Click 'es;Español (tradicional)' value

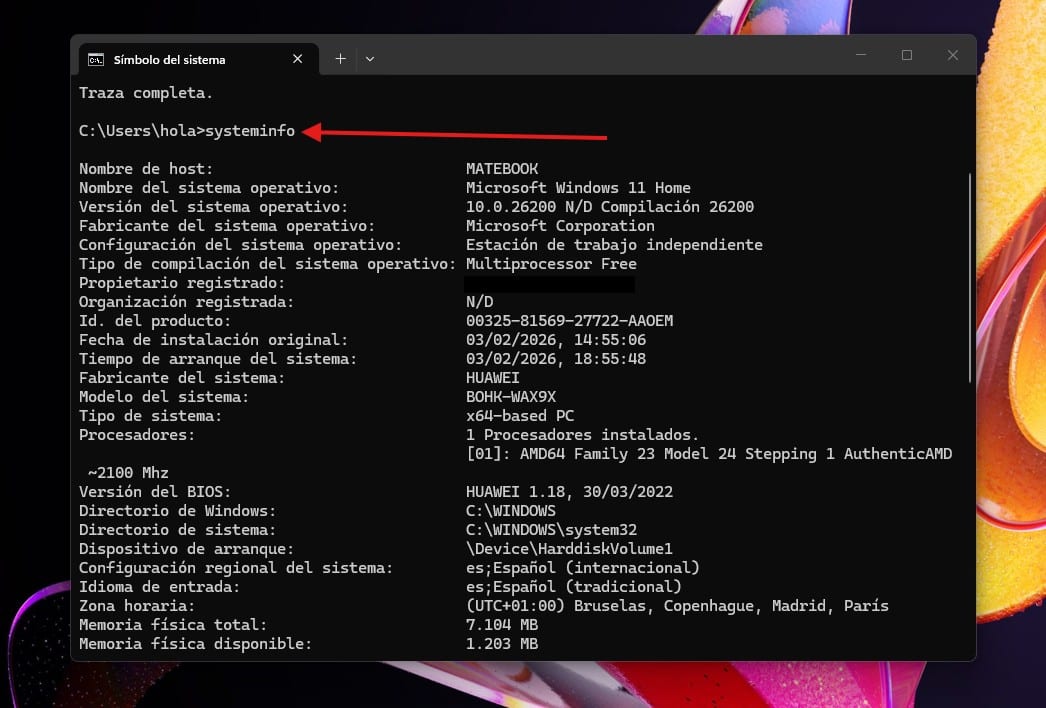pyautogui.click(x=574, y=587)
